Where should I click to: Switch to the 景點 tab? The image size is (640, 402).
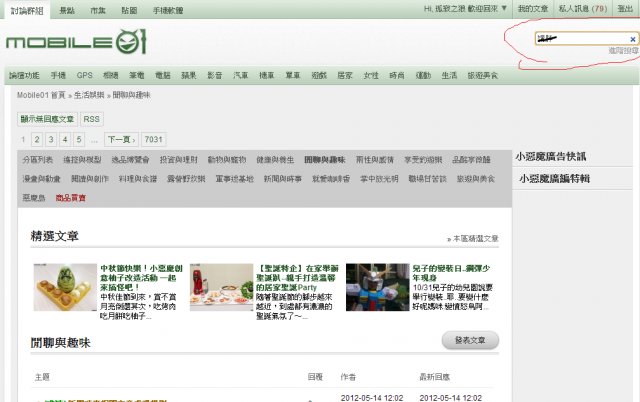(x=67, y=10)
